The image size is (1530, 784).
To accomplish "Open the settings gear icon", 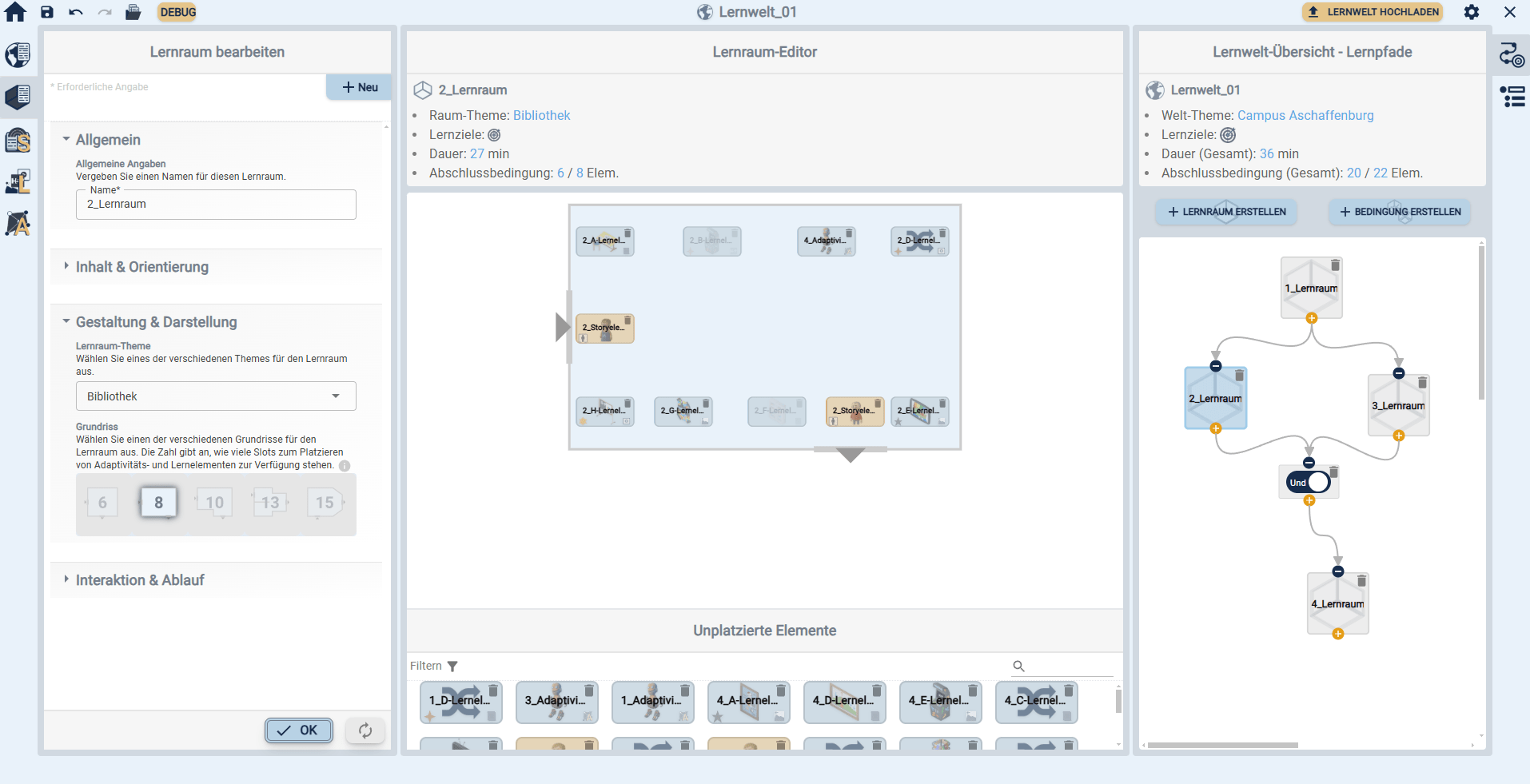I will pyautogui.click(x=1471, y=12).
